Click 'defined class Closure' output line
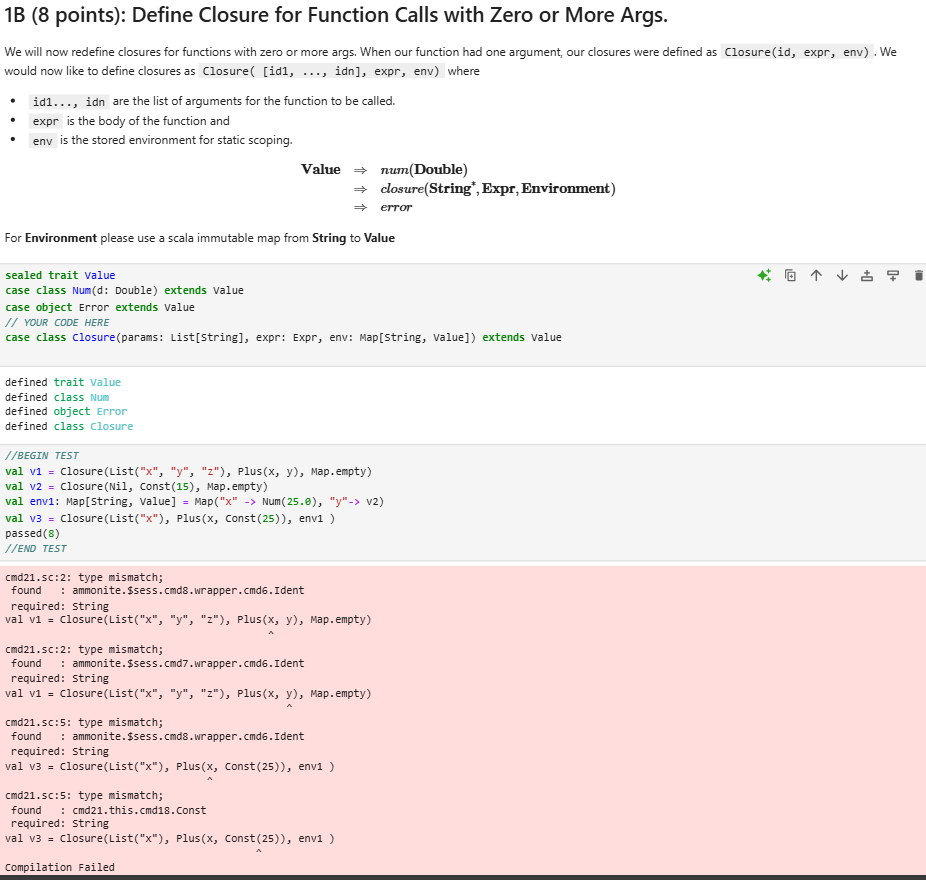 pos(69,426)
